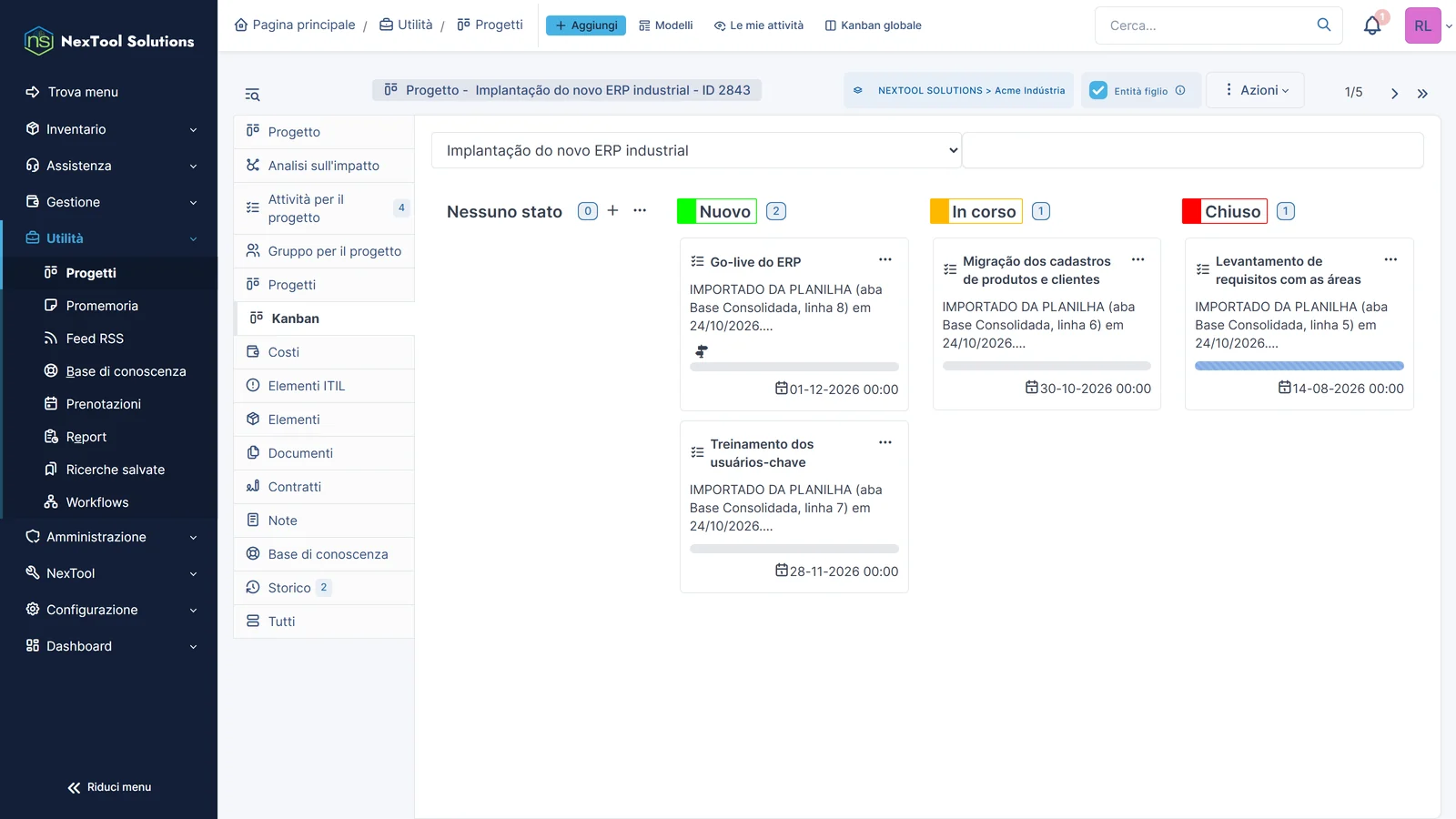Open Kanban globale link
The width and height of the screenshot is (1456, 819).
click(873, 25)
